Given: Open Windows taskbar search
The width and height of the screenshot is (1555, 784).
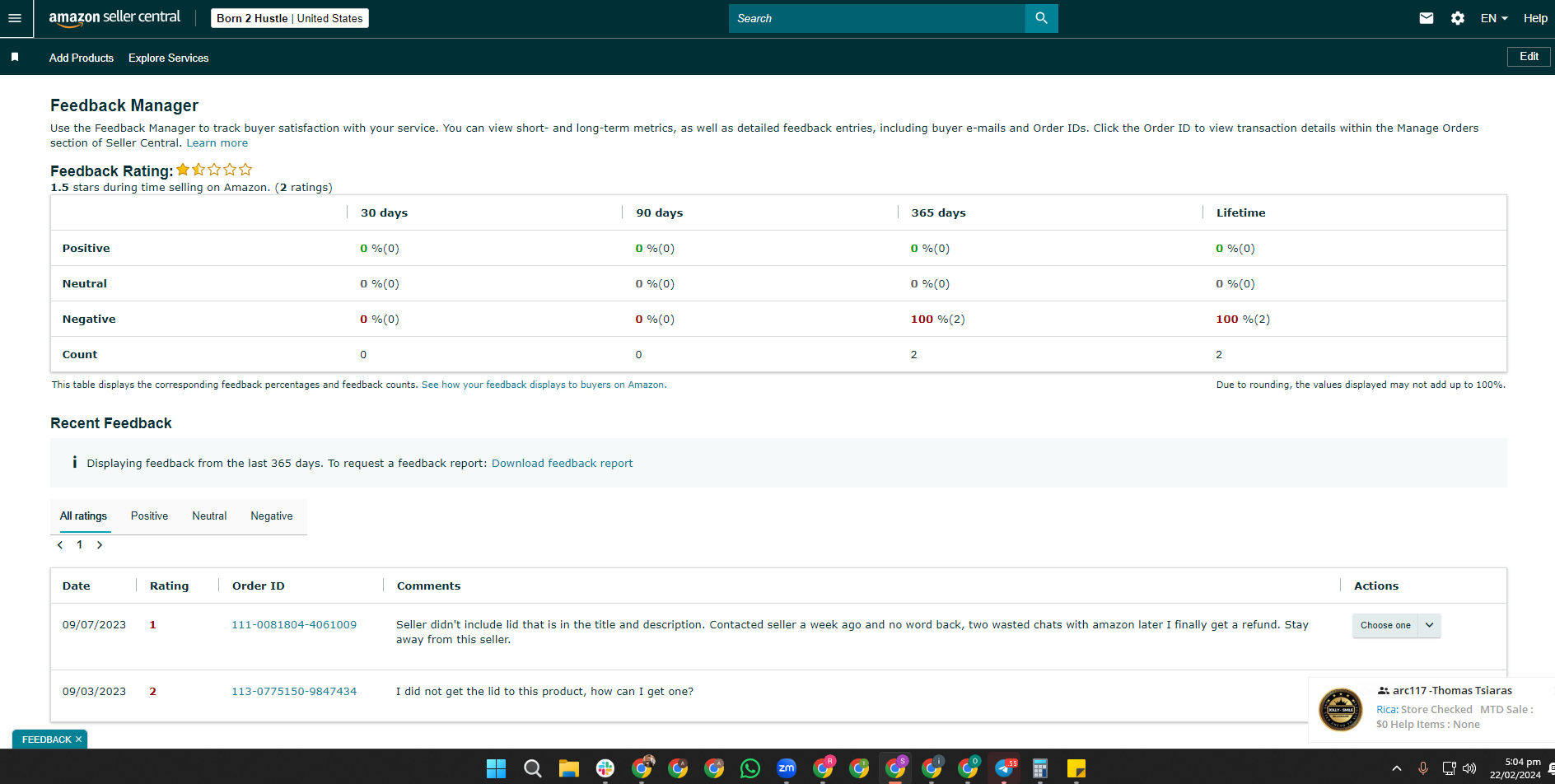Looking at the screenshot, I should pyautogui.click(x=532, y=768).
